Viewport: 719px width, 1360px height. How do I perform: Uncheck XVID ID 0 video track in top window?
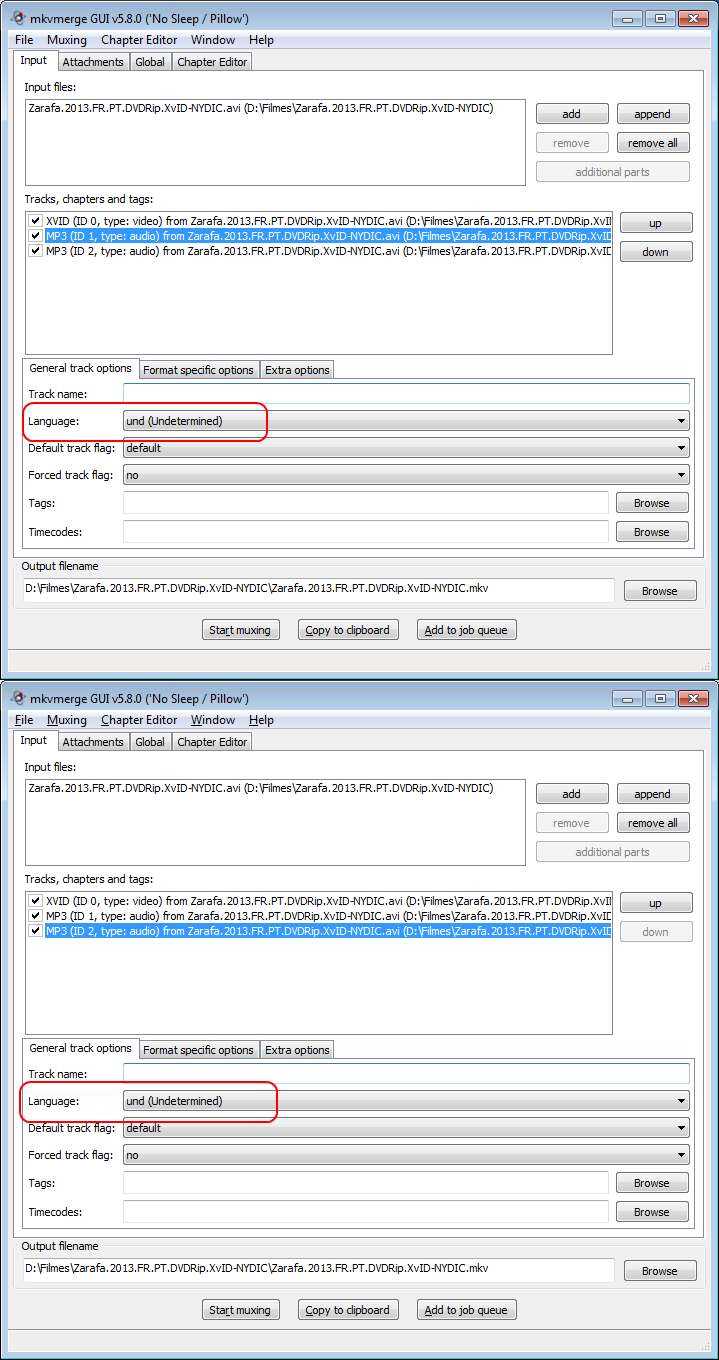(x=36, y=221)
